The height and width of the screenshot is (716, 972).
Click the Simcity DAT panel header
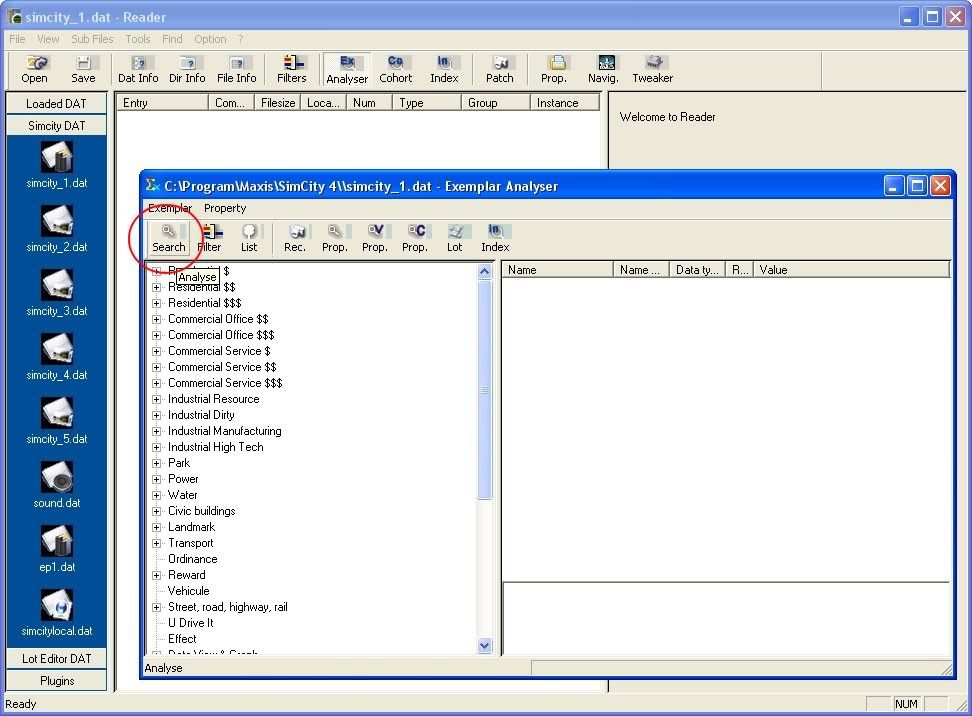pyautogui.click(x=56, y=126)
